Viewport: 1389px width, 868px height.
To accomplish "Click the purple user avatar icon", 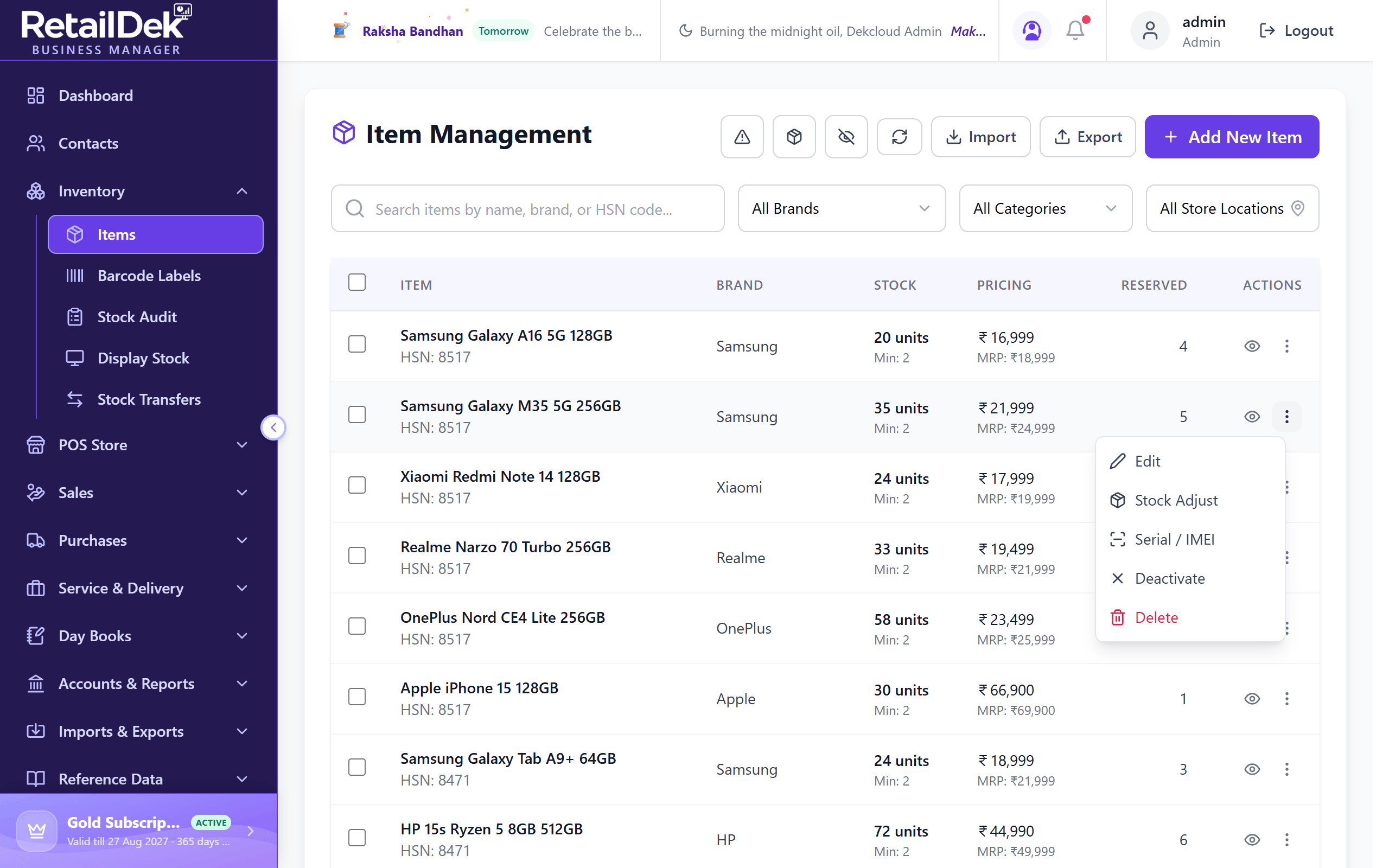I will 1031,30.
